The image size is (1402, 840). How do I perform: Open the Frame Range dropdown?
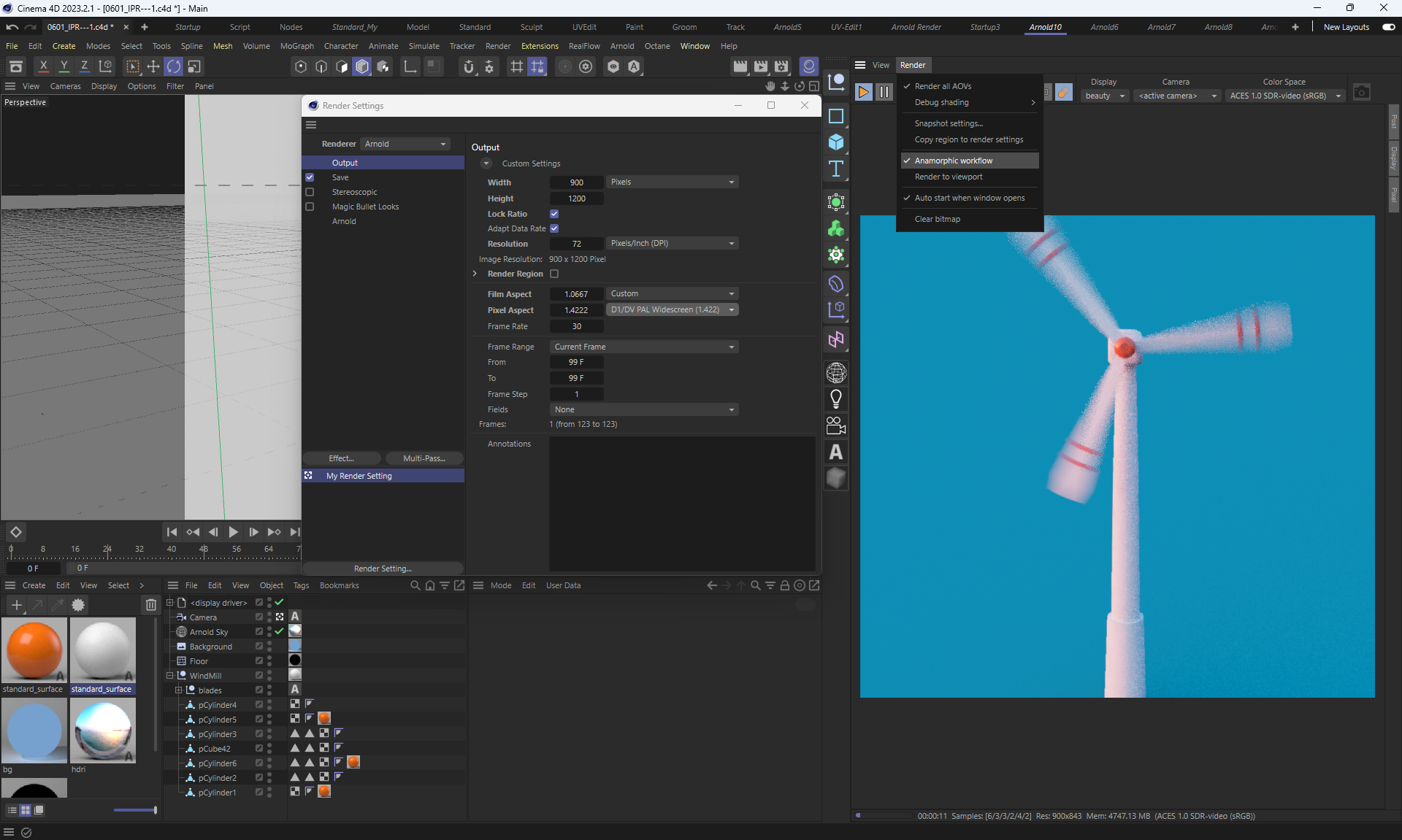[643, 347]
